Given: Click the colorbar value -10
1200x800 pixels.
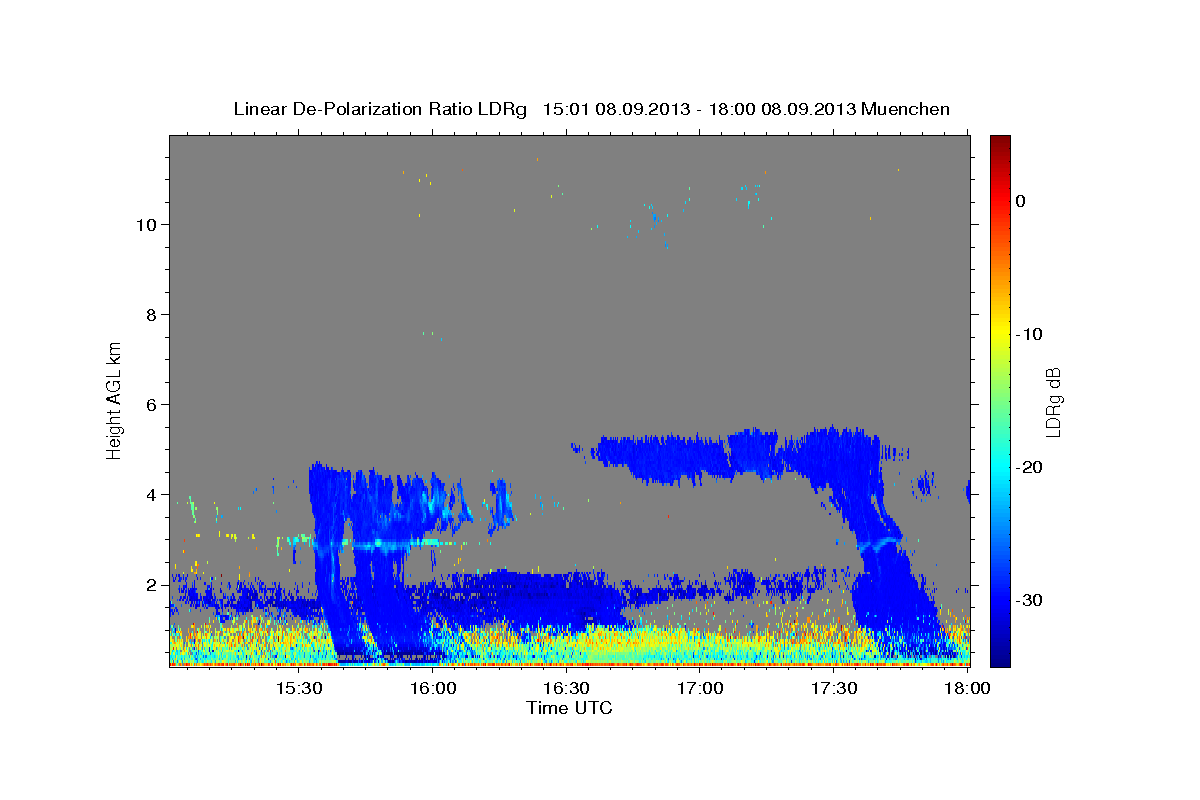Looking at the screenshot, I should coord(1030,334).
